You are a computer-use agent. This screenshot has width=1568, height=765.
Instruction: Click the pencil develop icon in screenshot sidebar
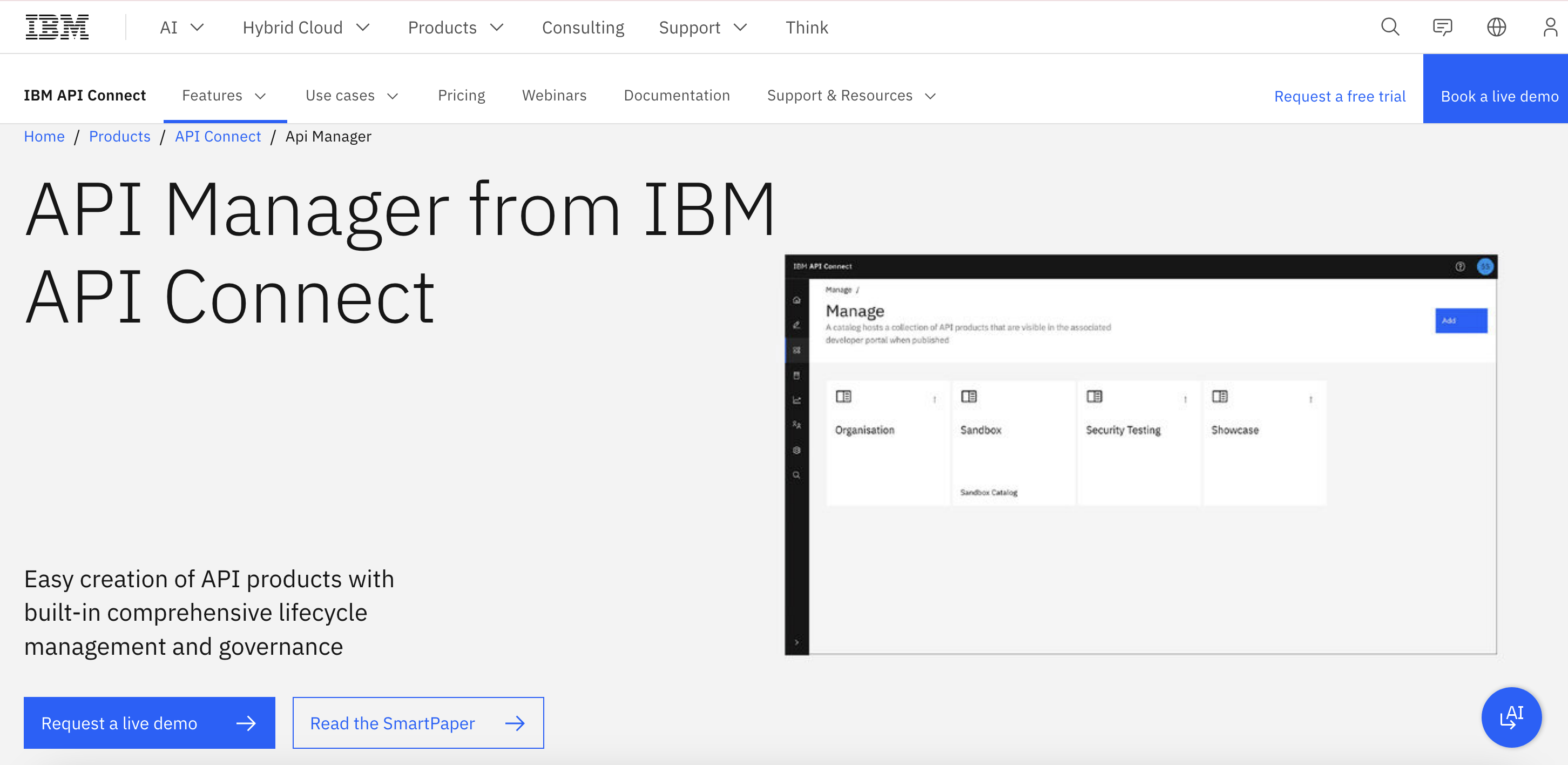pos(797,325)
